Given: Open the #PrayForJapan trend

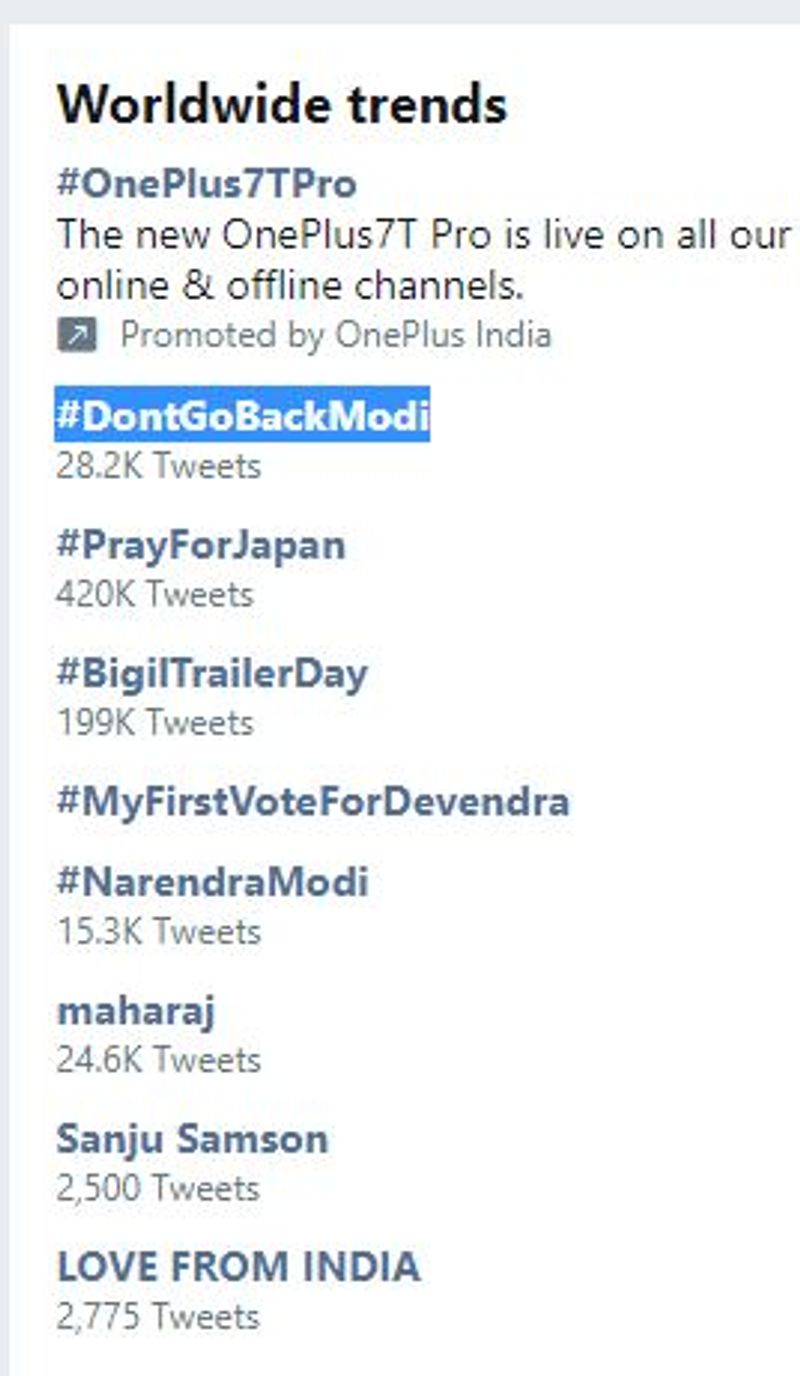Looking at the screenshot, I should [201, 545].
